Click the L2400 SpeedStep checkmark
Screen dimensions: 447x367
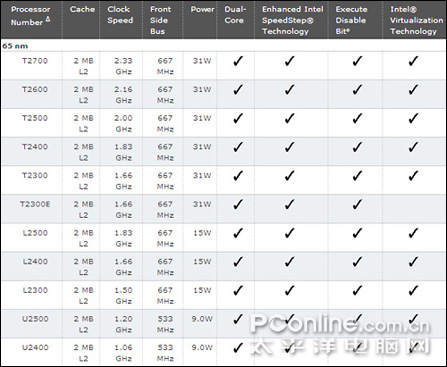[289, 261]
